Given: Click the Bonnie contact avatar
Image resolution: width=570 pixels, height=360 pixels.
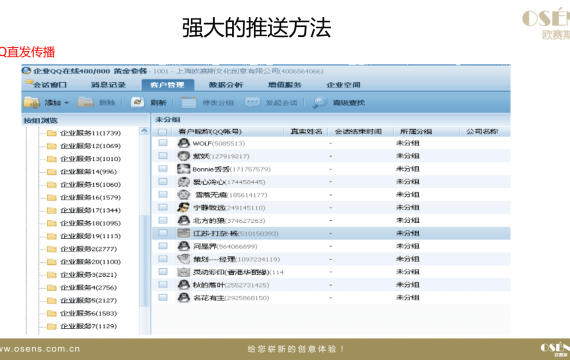Looking at the screenshot, I should click(184, 169).
